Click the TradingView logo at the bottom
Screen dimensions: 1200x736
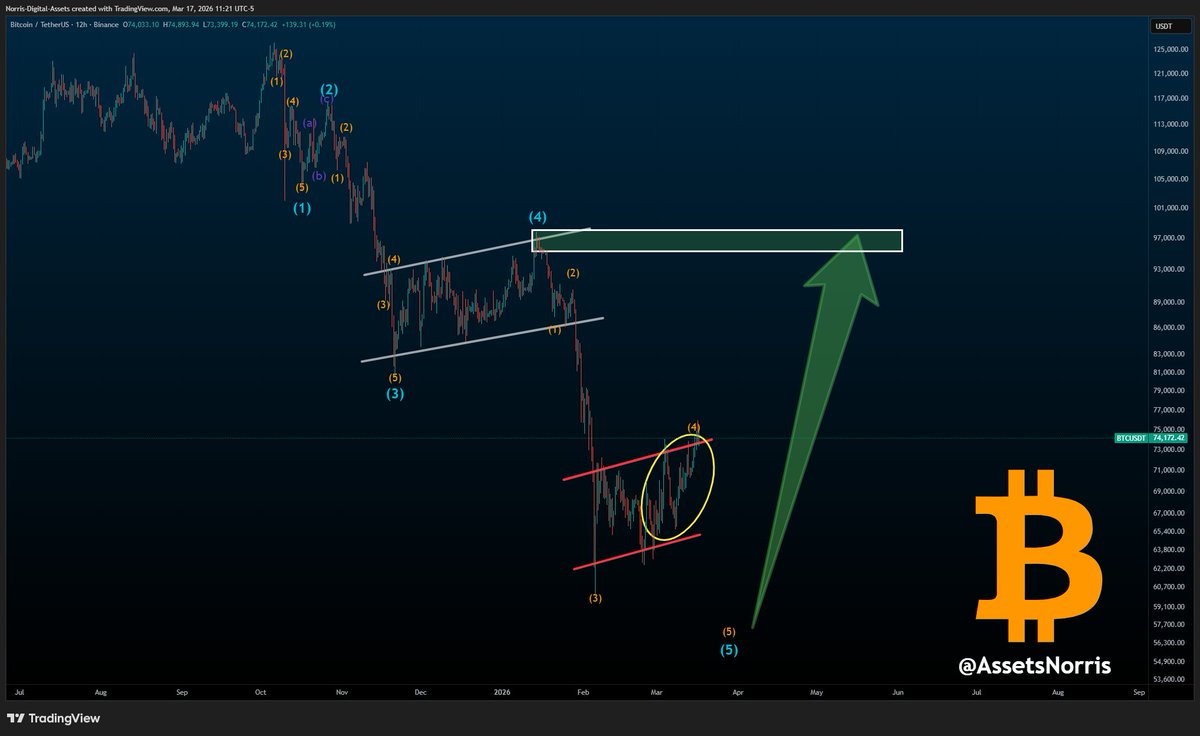point(54,718)
